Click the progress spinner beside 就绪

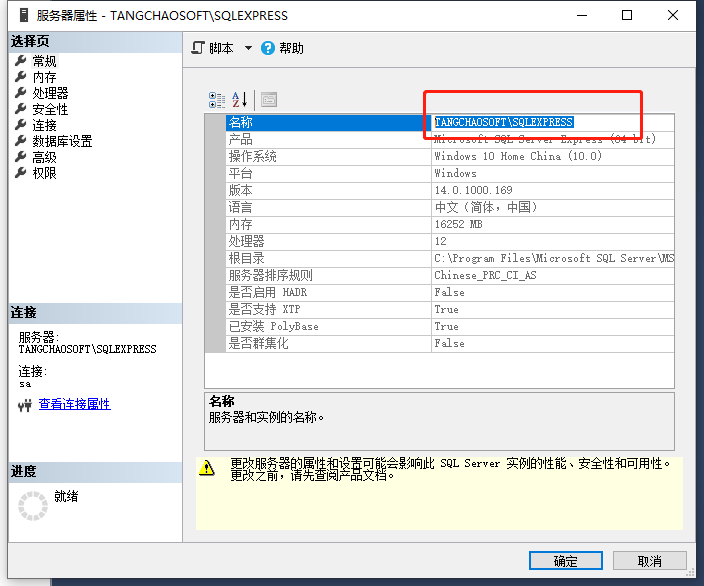tap(33, 506)
